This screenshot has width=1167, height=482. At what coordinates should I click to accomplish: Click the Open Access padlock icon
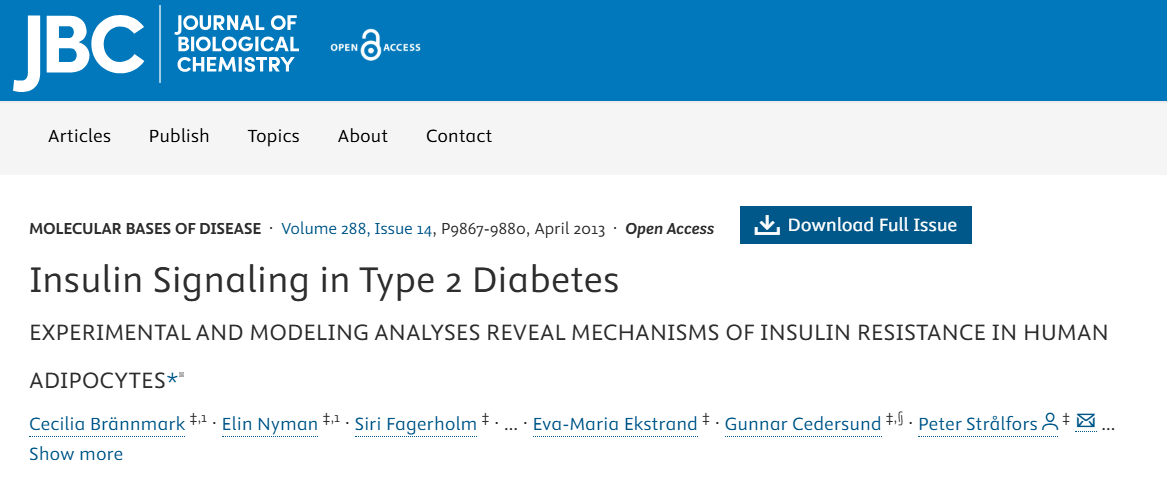coord(371,46)
